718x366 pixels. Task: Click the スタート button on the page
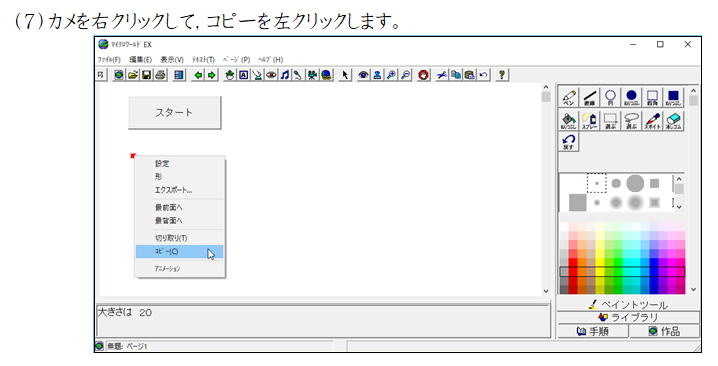pyautogui.click(x=174, y=112)
